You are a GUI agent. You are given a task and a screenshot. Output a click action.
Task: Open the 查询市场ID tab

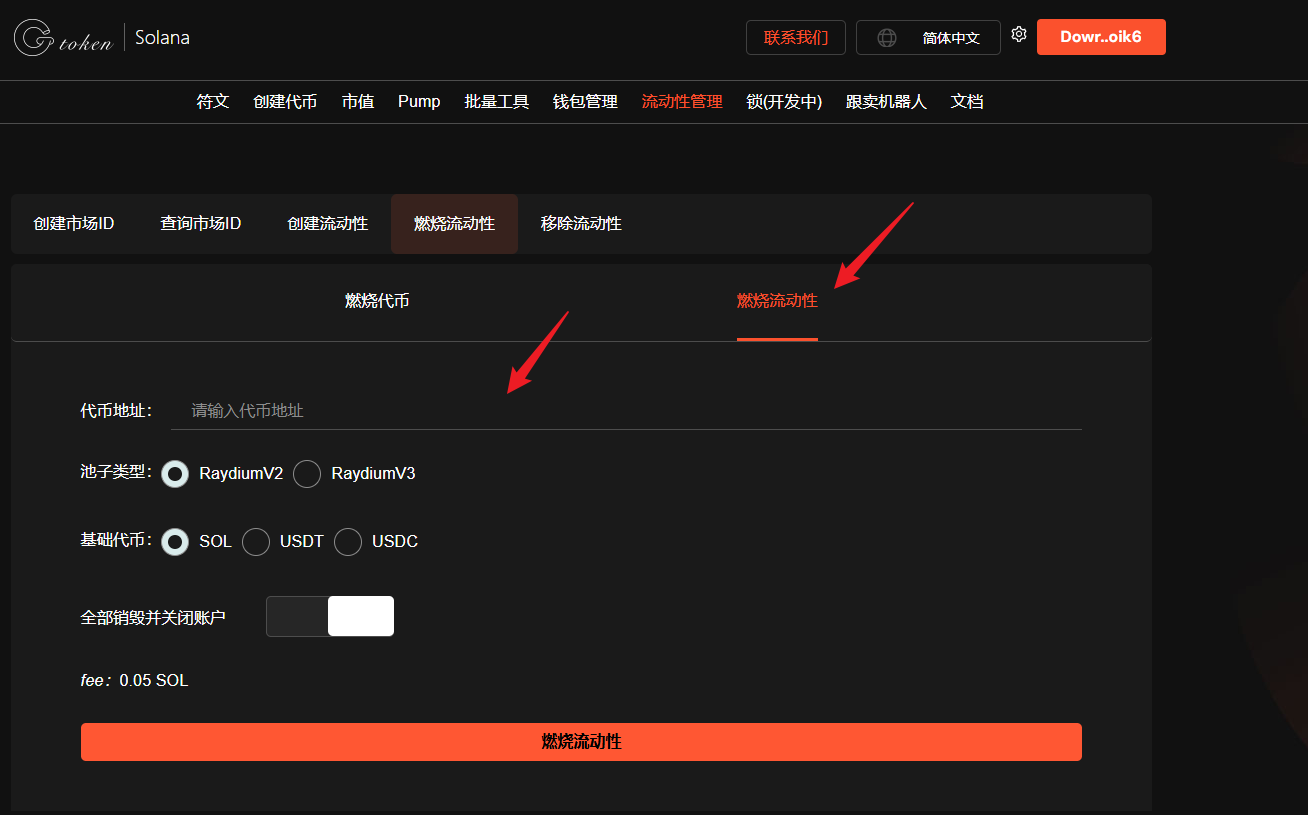200,224
